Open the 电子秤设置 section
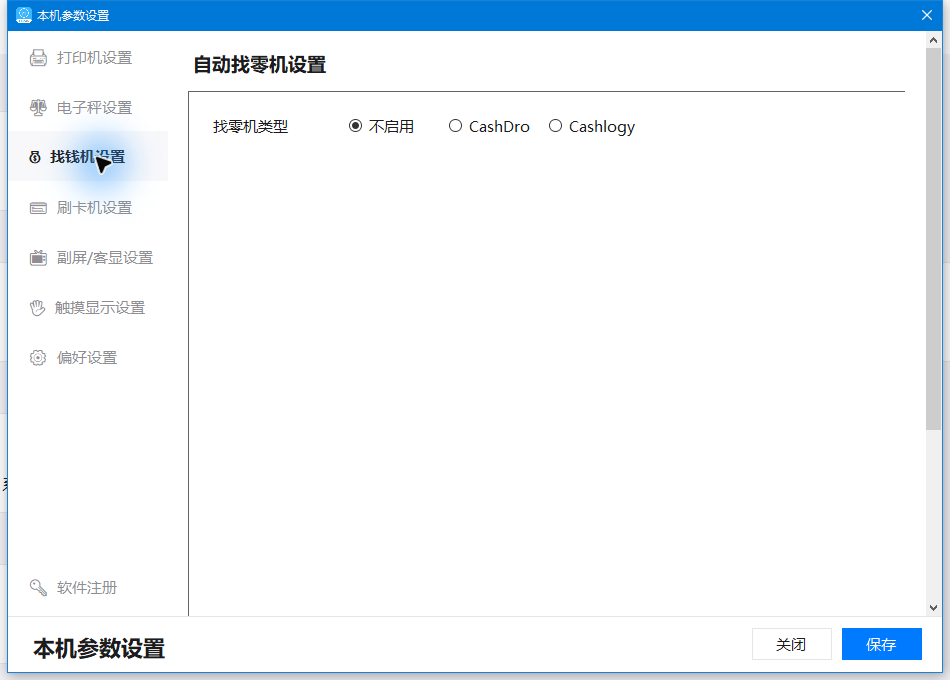The image size is (950, 680). coord(88,108)
